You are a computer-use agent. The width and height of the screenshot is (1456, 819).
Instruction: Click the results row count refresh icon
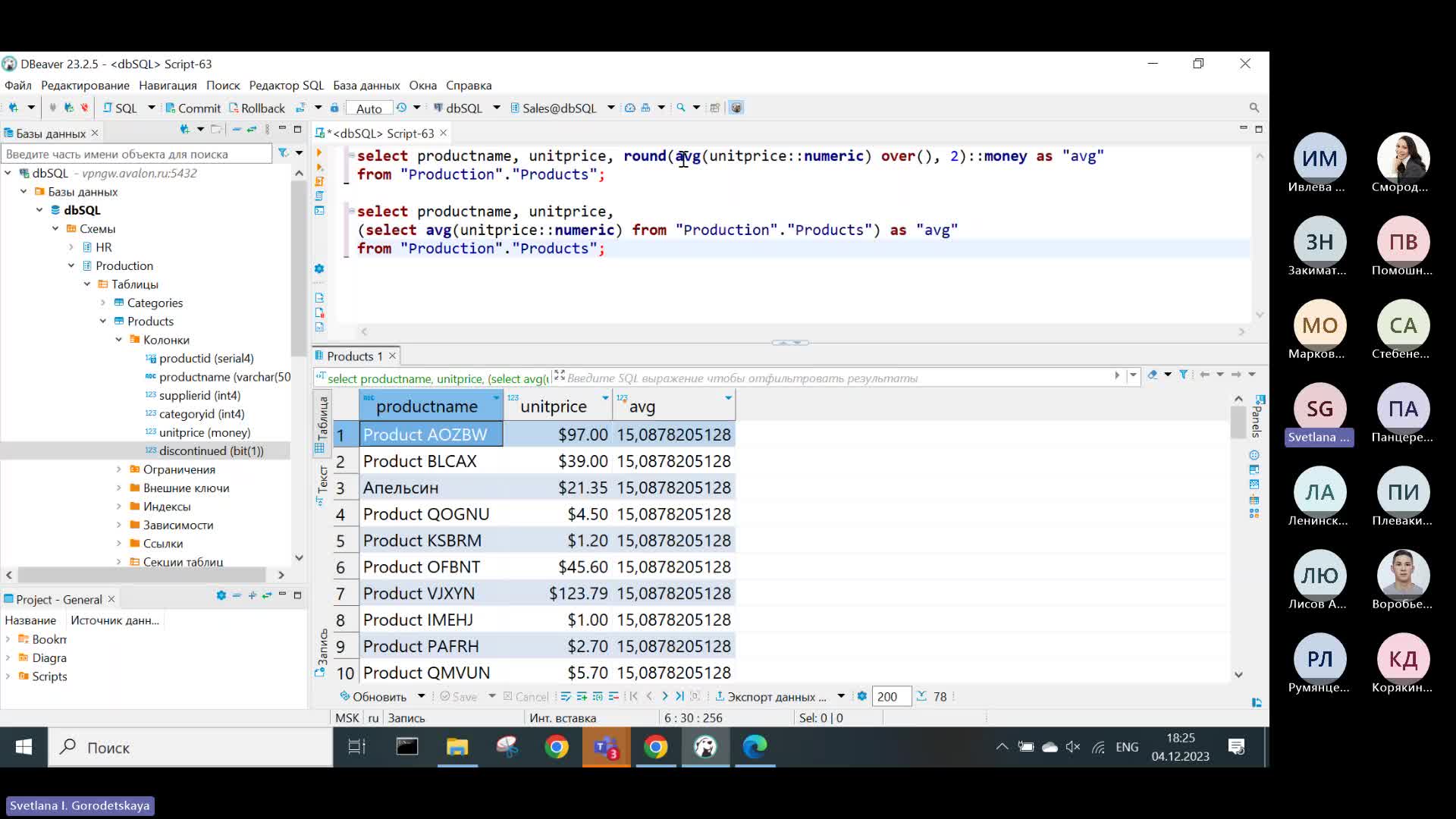tap(921, 696)
